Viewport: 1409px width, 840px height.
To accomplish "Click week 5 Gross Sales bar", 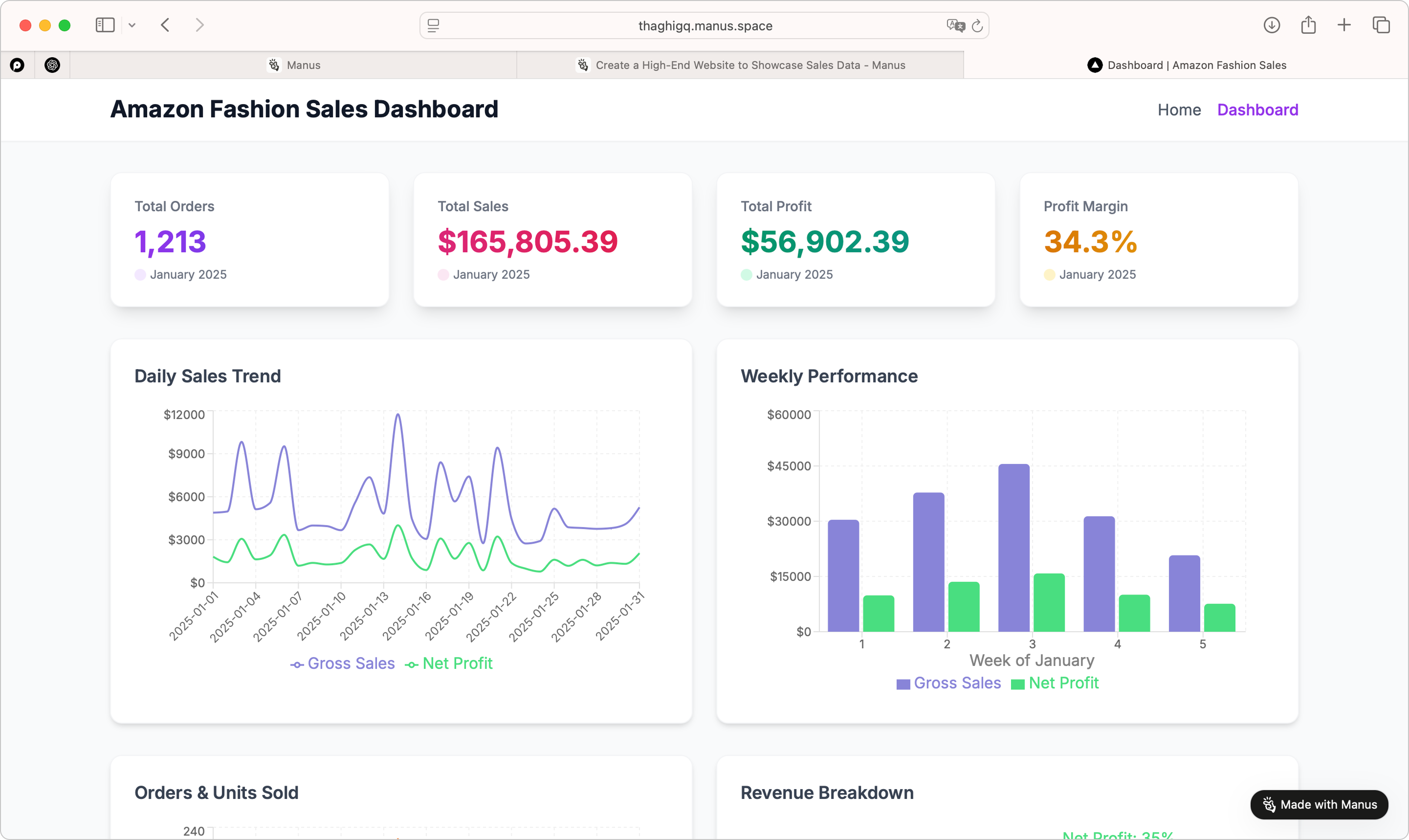I will point(1185,593).
